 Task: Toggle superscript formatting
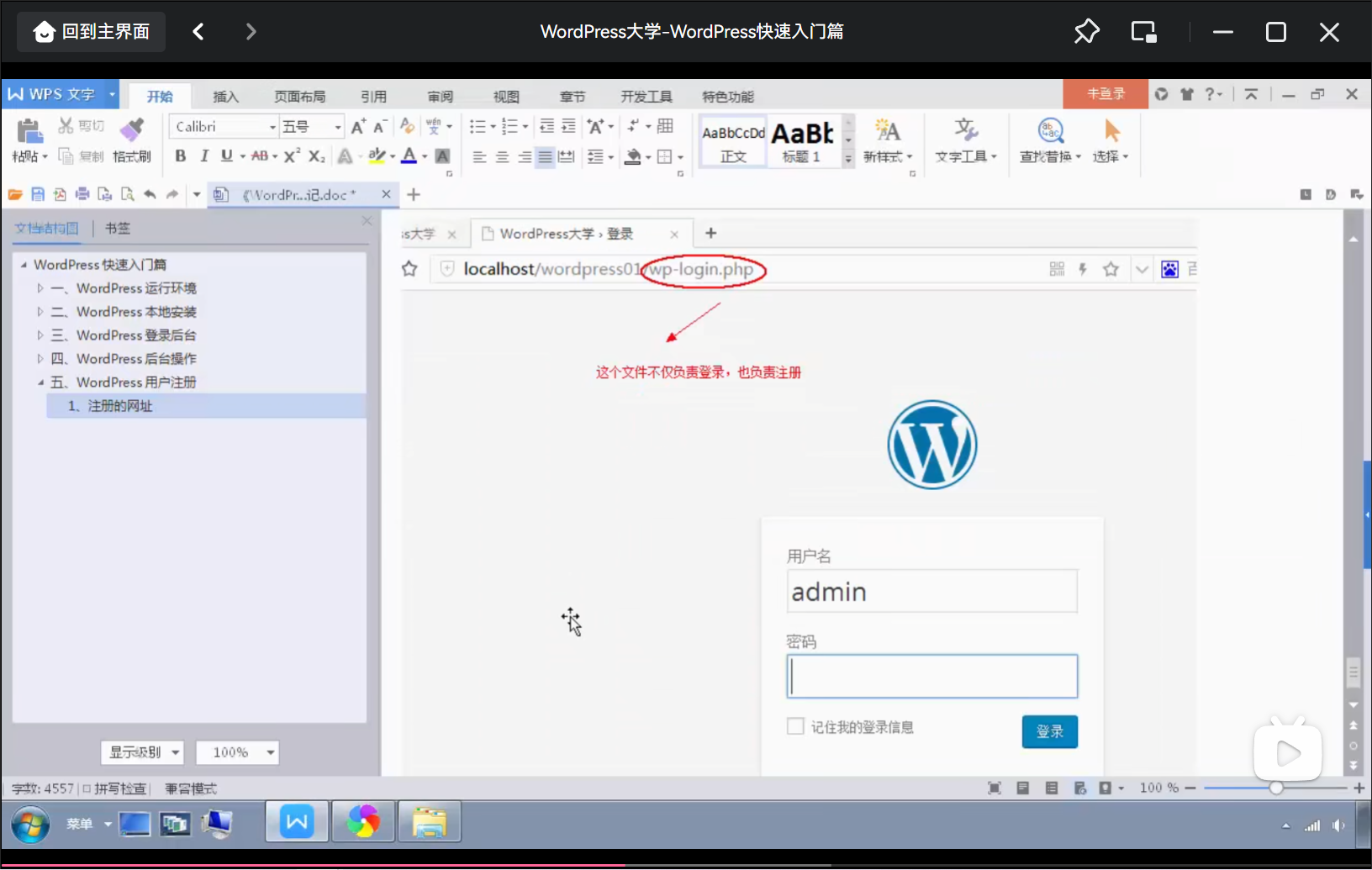(x=292, y=156)
